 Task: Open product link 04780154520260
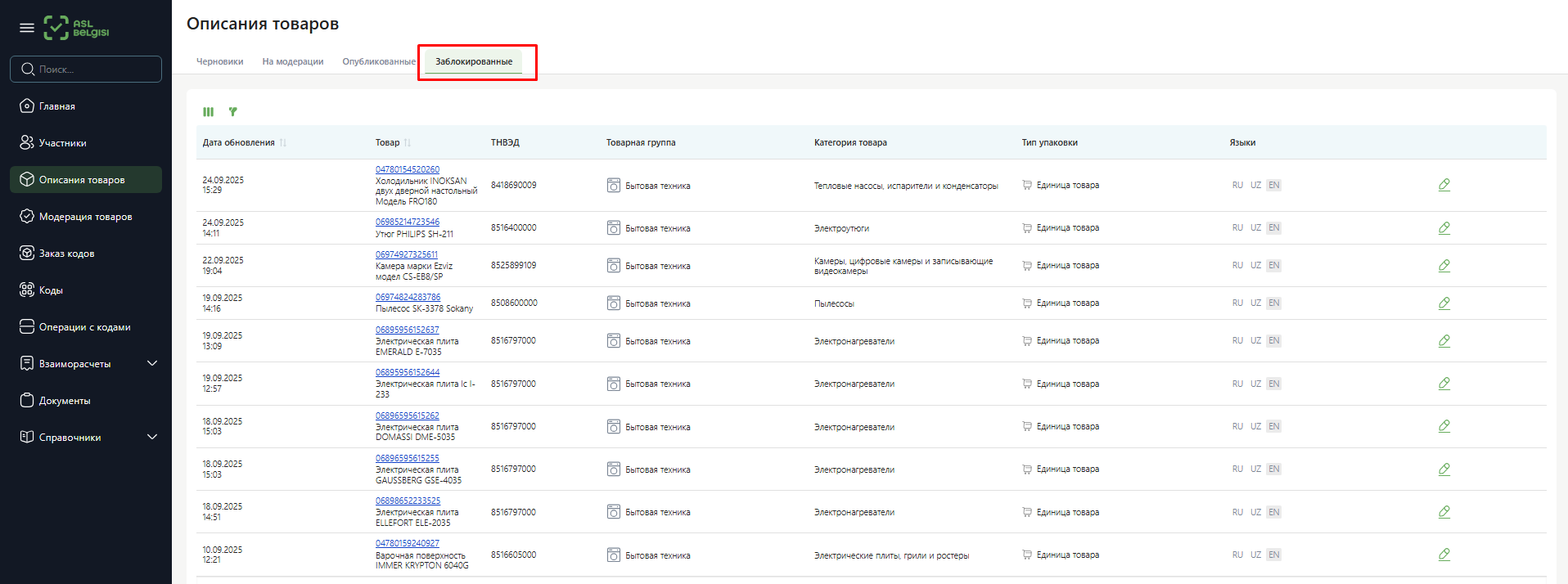click(x=407, y=170)
